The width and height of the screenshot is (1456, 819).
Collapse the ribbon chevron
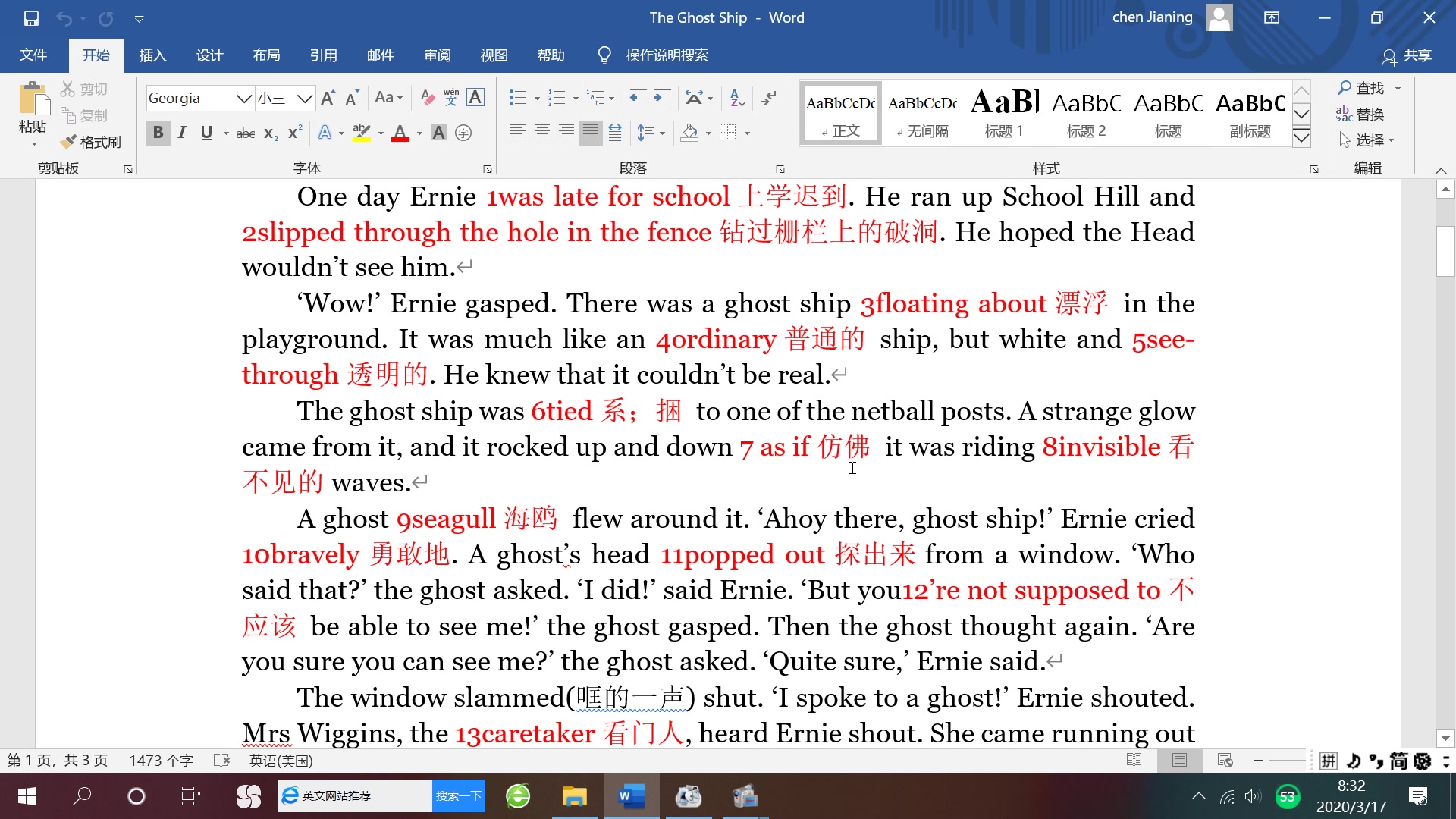1441,170
